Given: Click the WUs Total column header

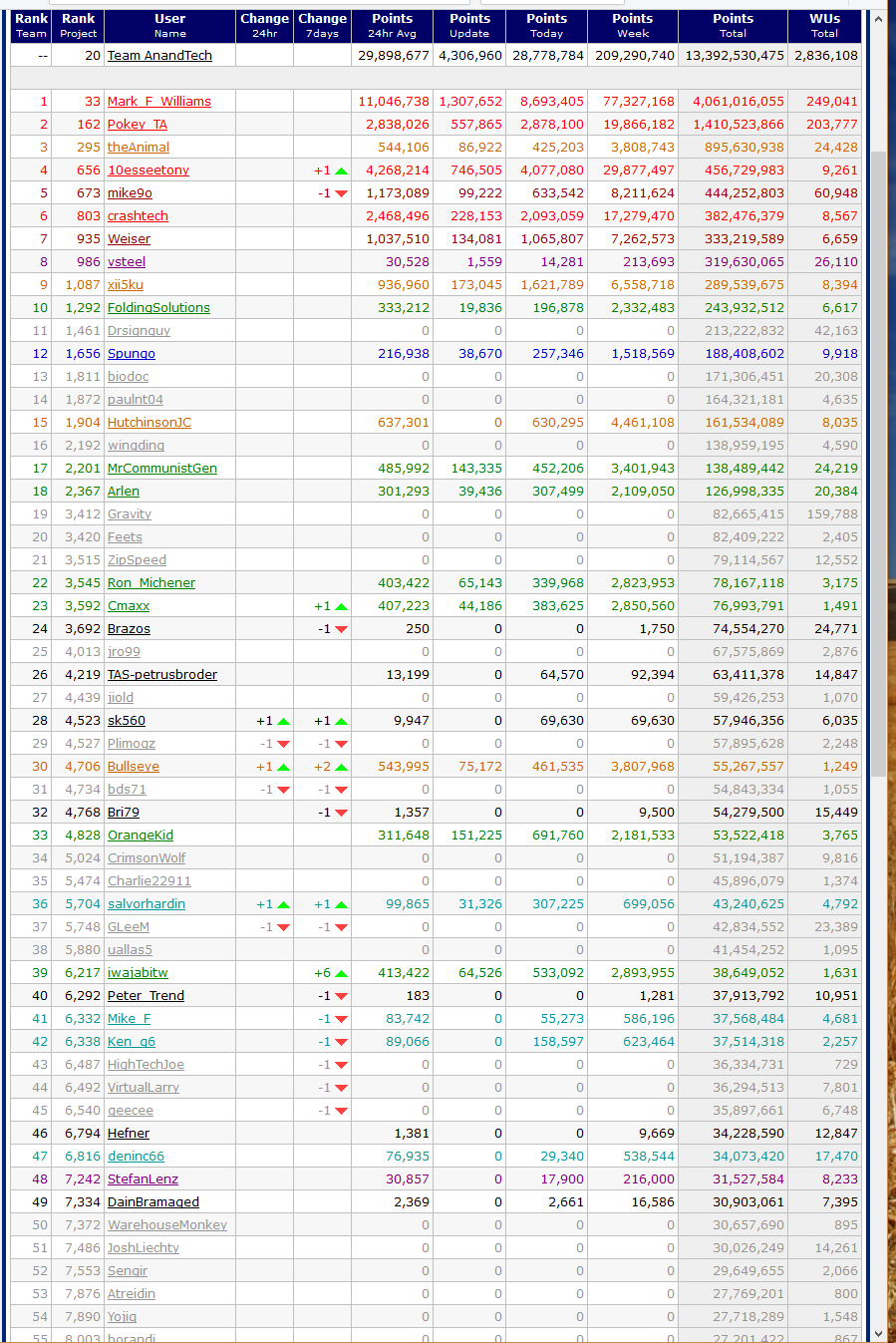Looking at the screenshot, I should 824,26.
